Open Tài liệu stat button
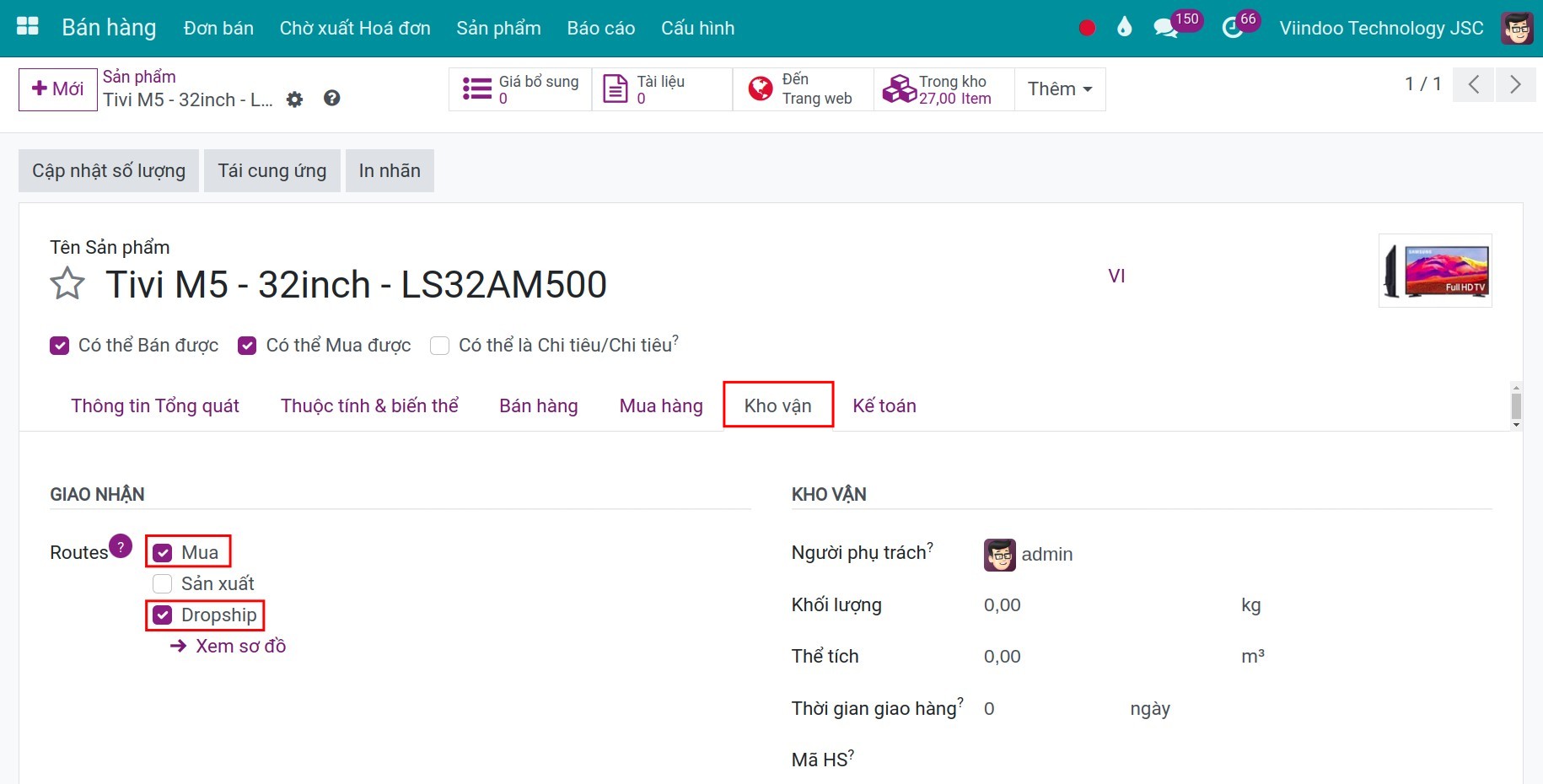This screenshot has width=1543, height=784. (662, 89)
